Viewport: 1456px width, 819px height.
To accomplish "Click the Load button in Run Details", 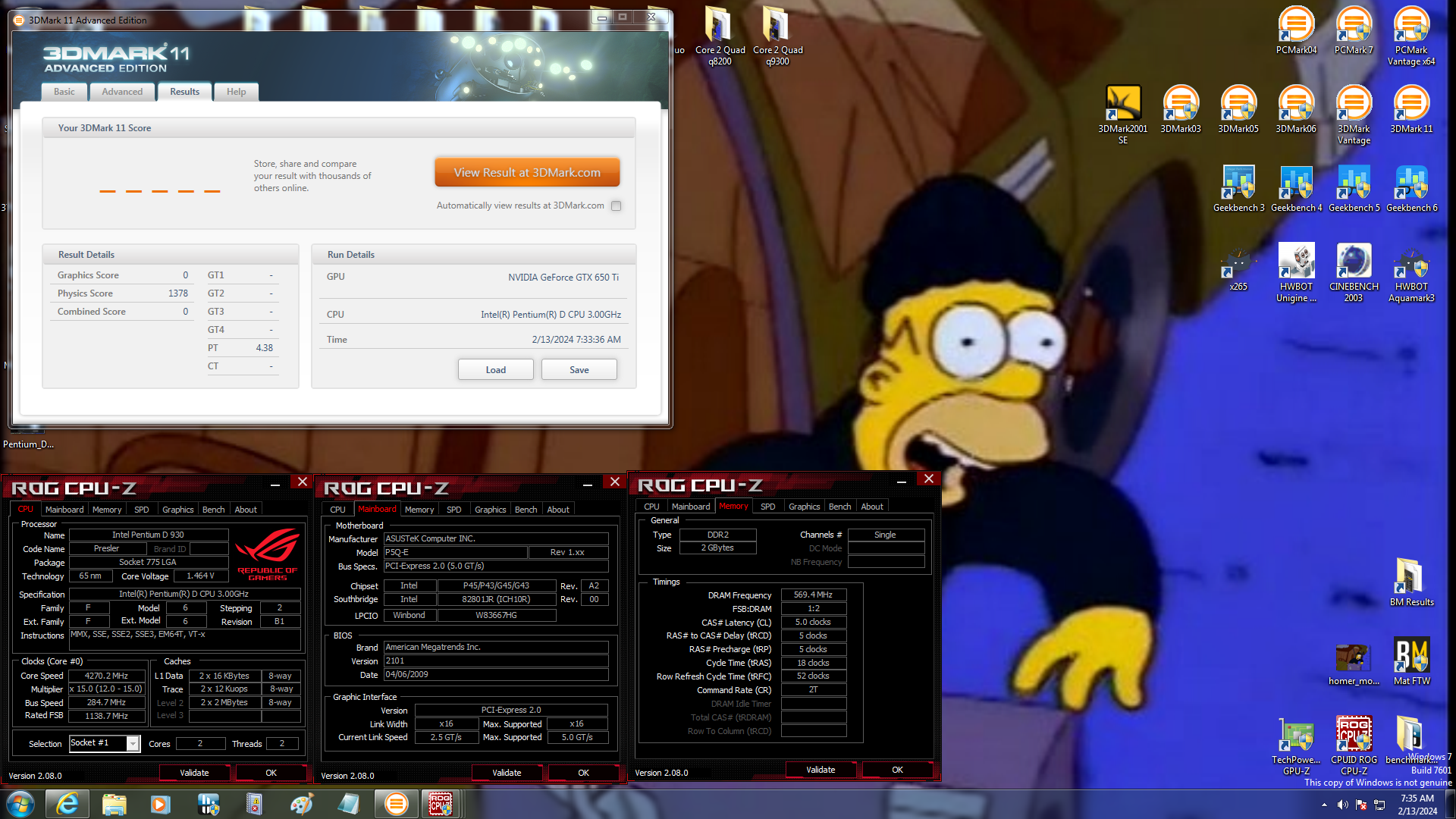I will click(495, 369).
